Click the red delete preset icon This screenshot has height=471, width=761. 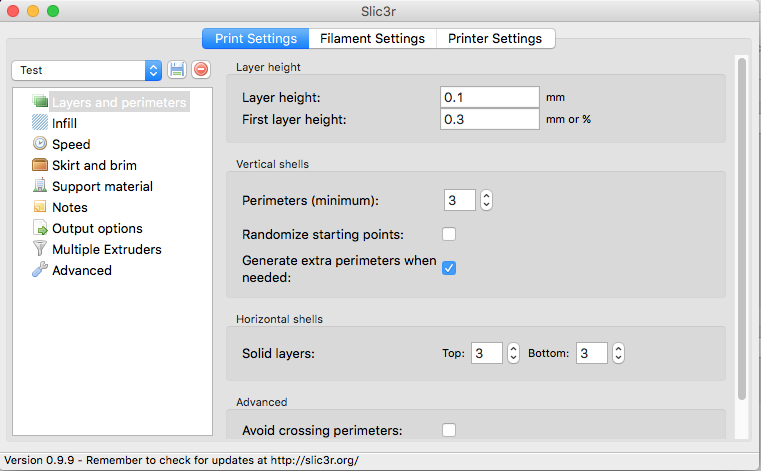[201, 70]
